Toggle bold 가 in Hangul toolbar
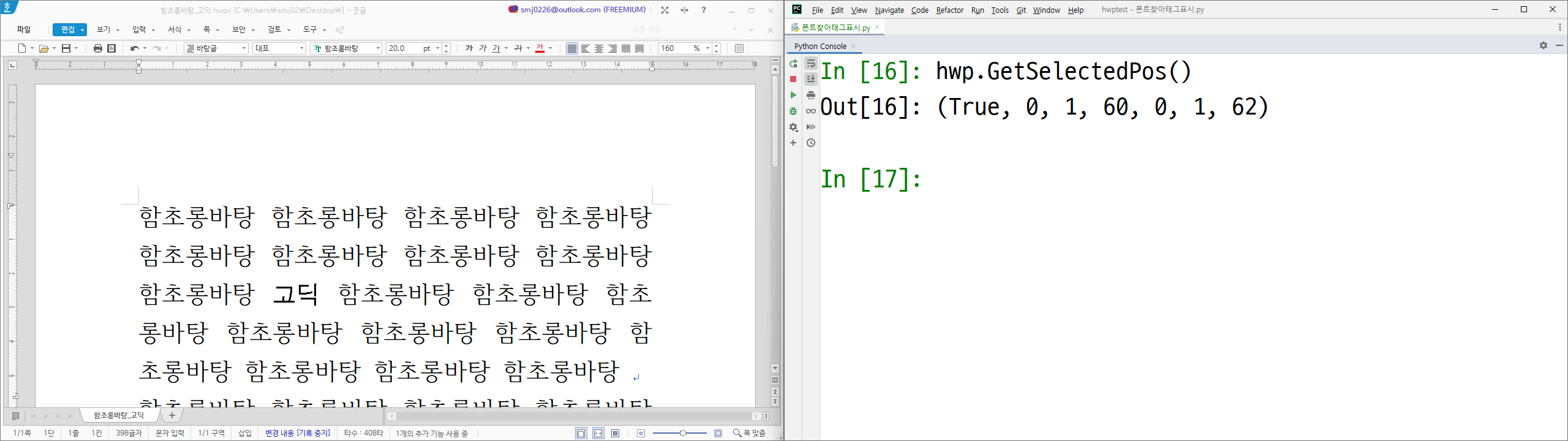Image resolution: width=1568 pixels, height=441 pixels. [x=469, y=48]
